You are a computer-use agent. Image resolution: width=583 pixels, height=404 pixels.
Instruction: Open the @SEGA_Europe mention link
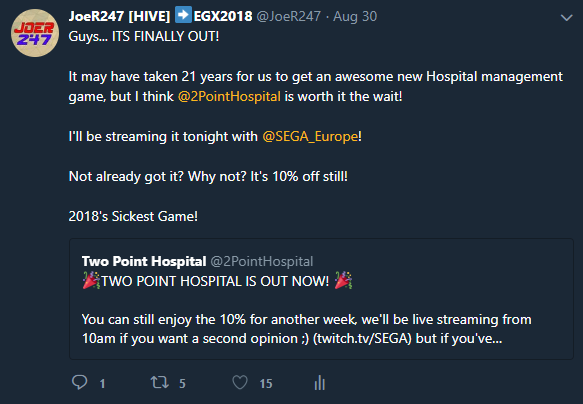click(310, 136)
